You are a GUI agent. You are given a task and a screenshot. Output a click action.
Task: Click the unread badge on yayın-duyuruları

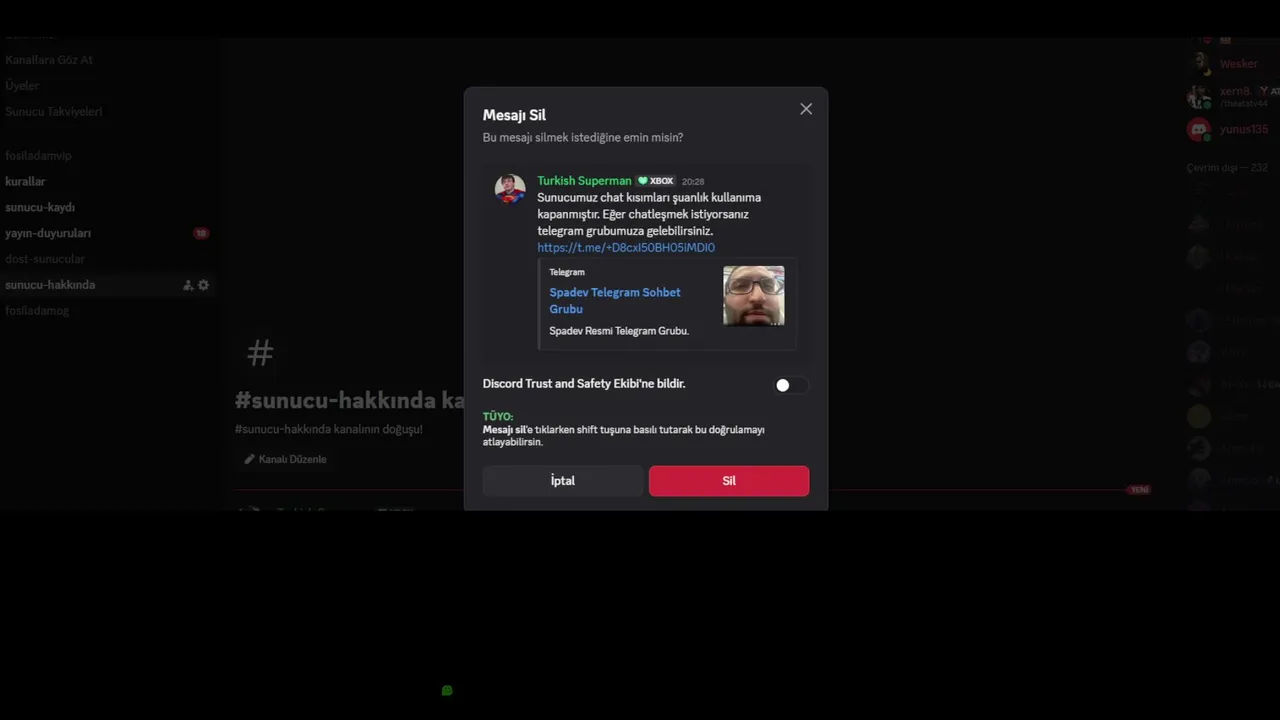[x=201, y=233]
